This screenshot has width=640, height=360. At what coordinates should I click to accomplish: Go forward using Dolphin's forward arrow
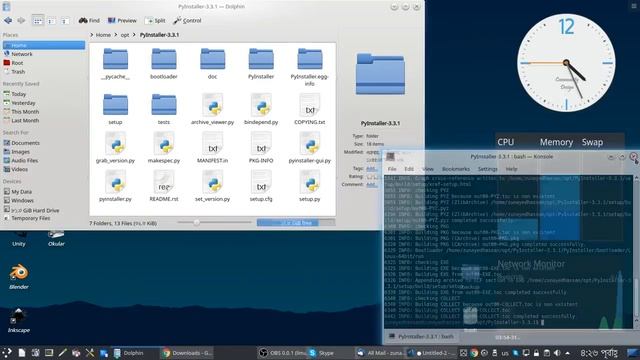21,20
